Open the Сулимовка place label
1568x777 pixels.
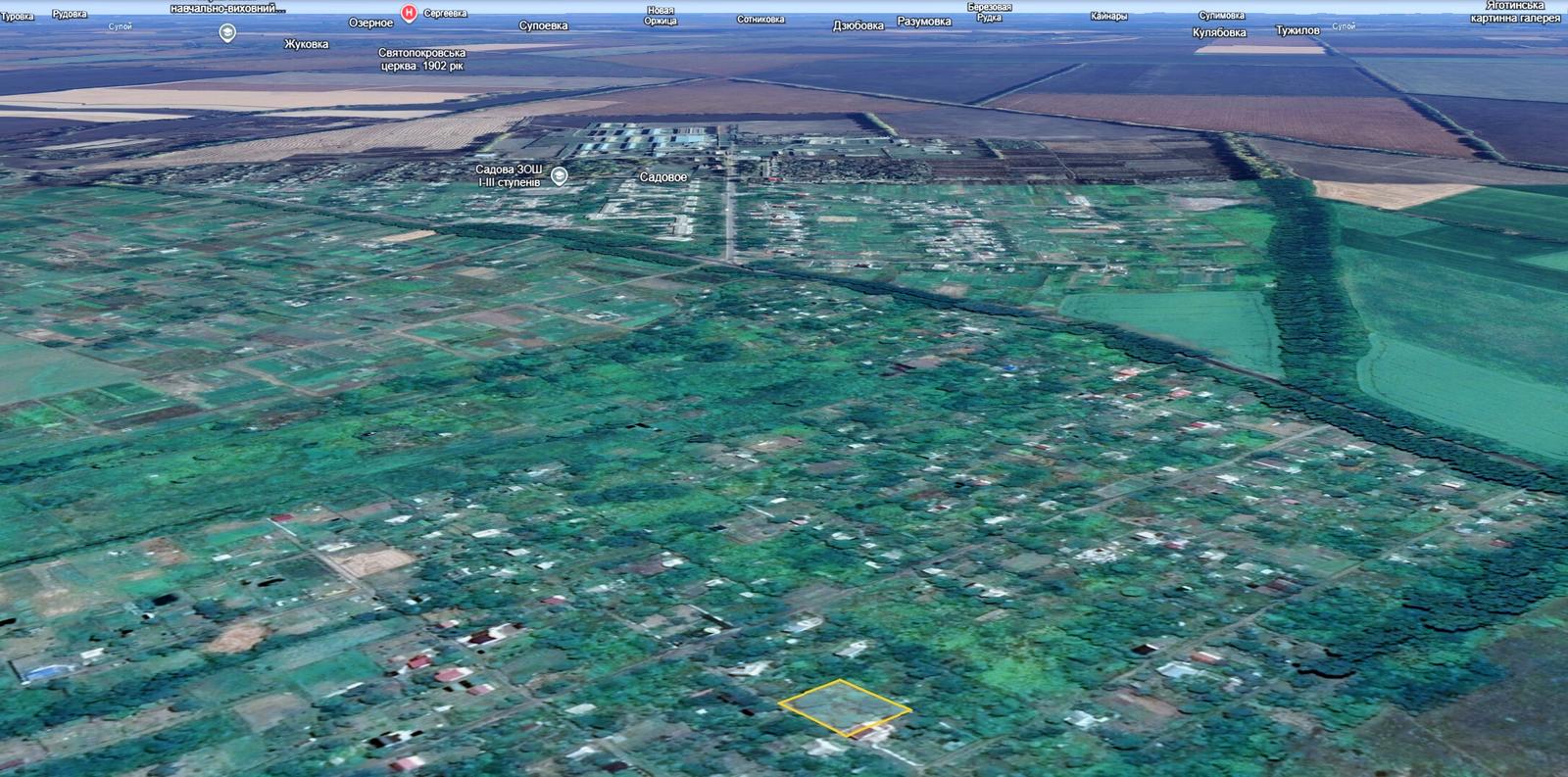[x=1221, y=16]
